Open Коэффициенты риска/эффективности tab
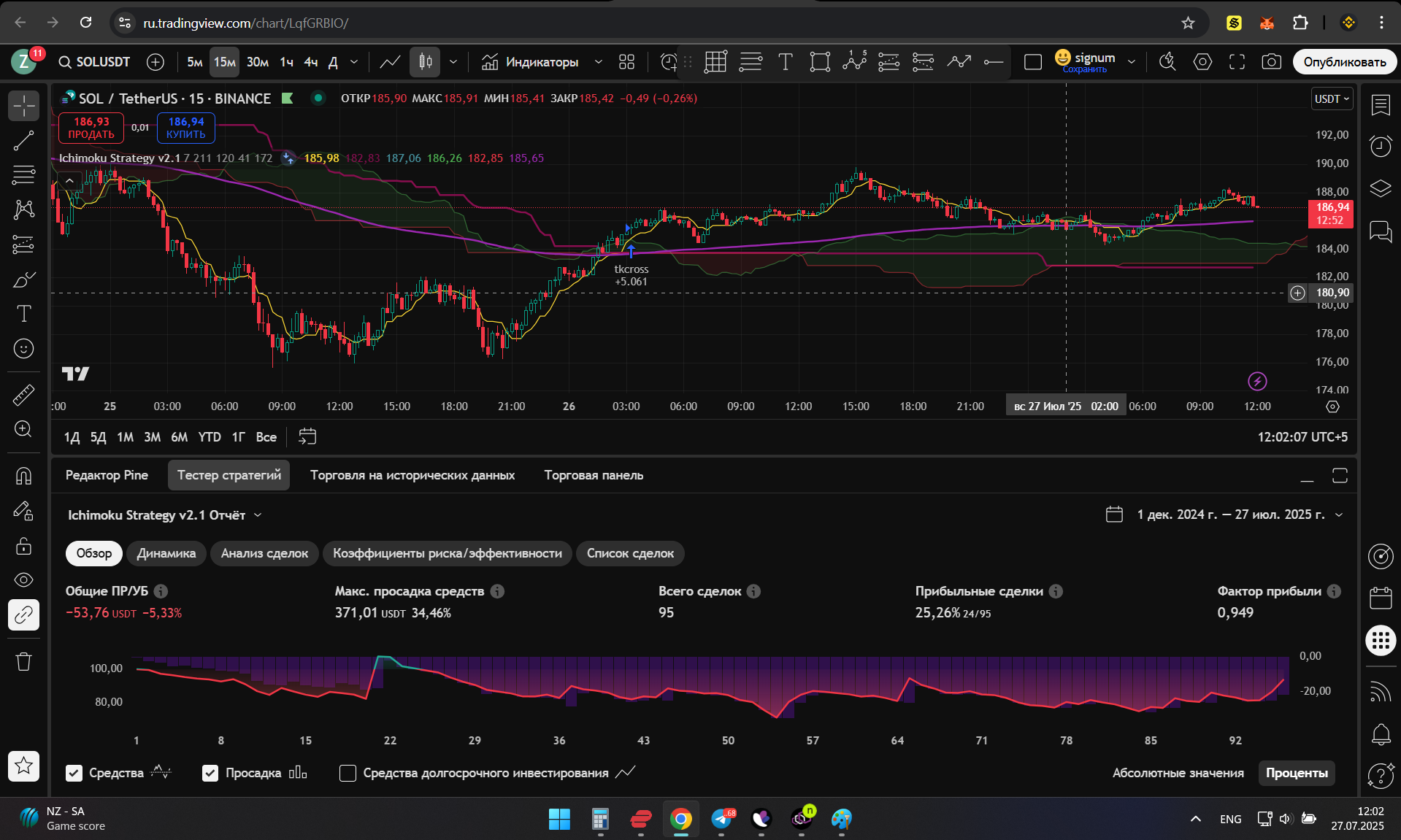 [448, 553]
